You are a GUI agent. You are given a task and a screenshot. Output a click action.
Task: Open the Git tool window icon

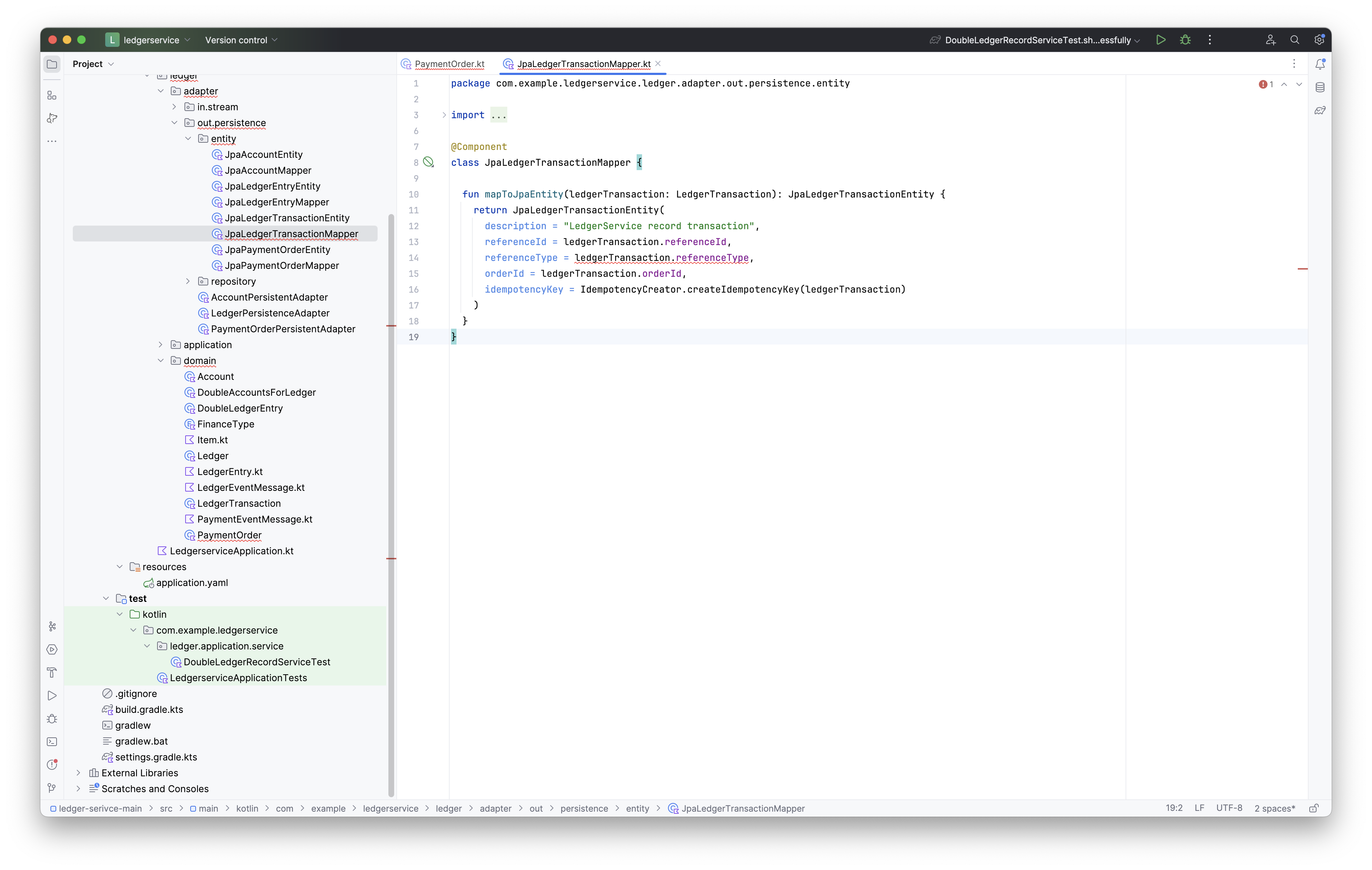click(52, 788)
